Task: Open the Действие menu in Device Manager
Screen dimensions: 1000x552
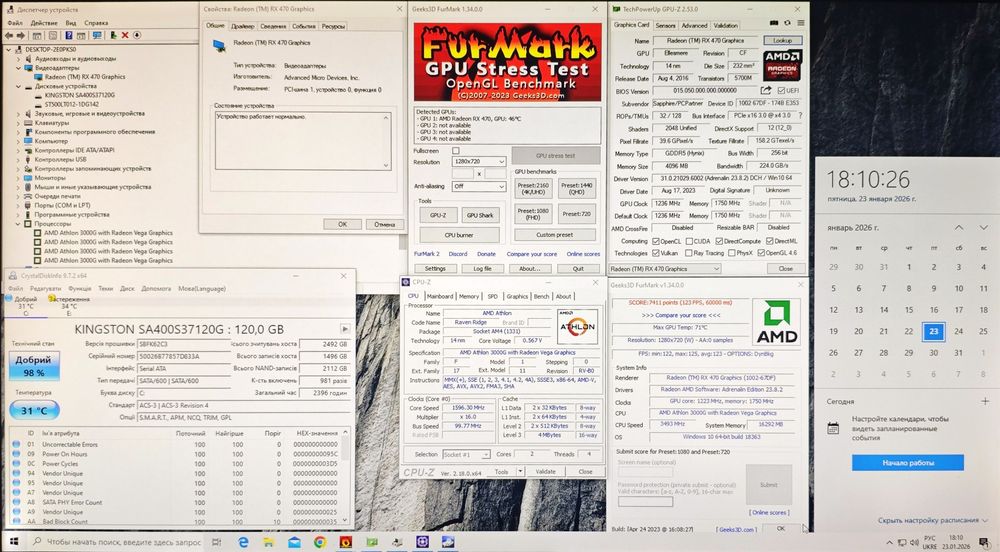Action: [x=44, y=23]
